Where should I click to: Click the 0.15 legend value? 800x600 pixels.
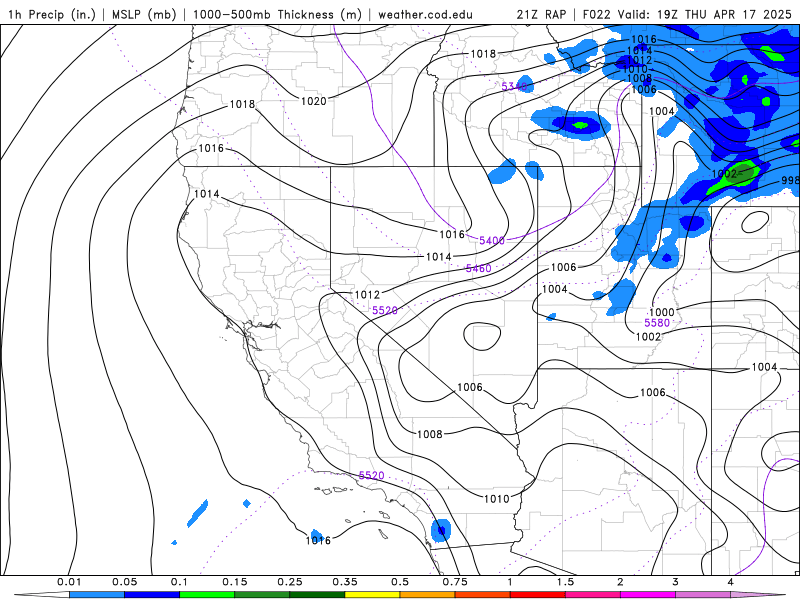click(x=235, y=582)
